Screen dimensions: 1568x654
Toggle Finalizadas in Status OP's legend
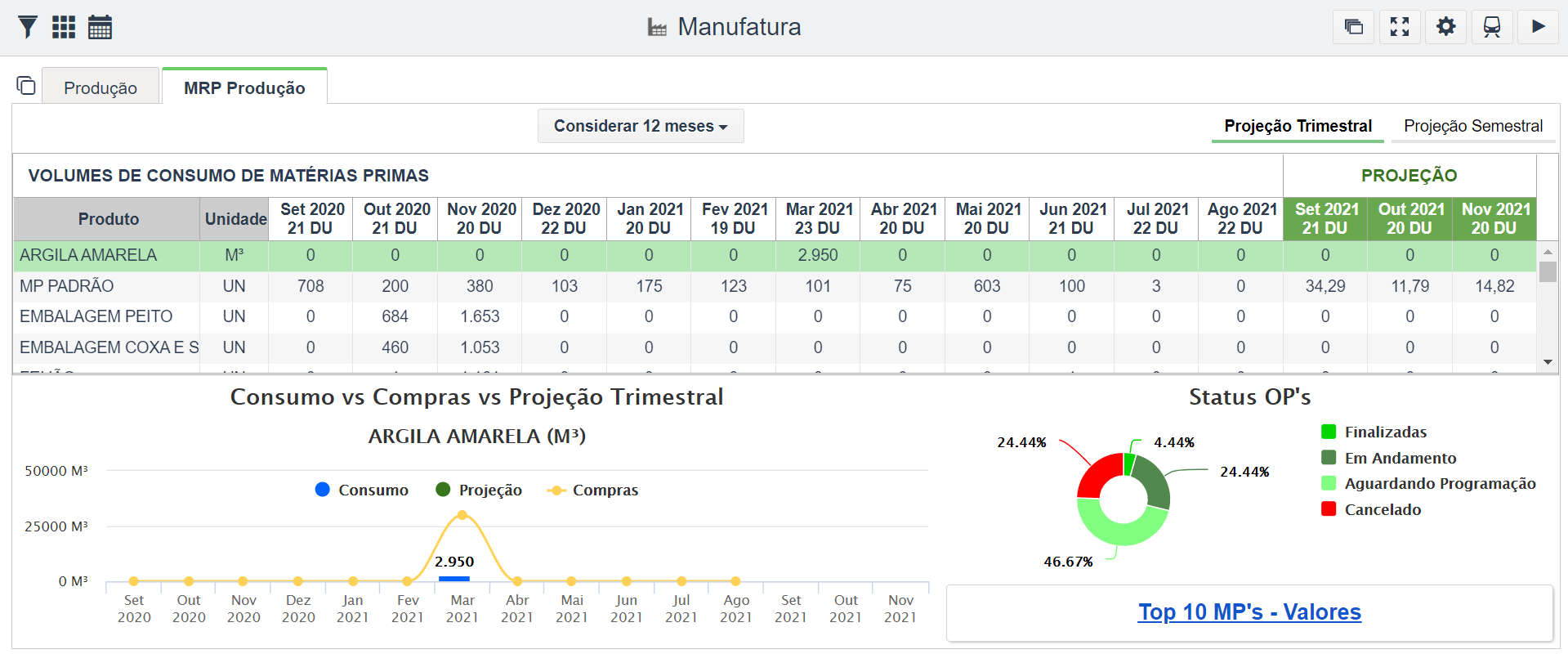click(x=1374, y=432)
